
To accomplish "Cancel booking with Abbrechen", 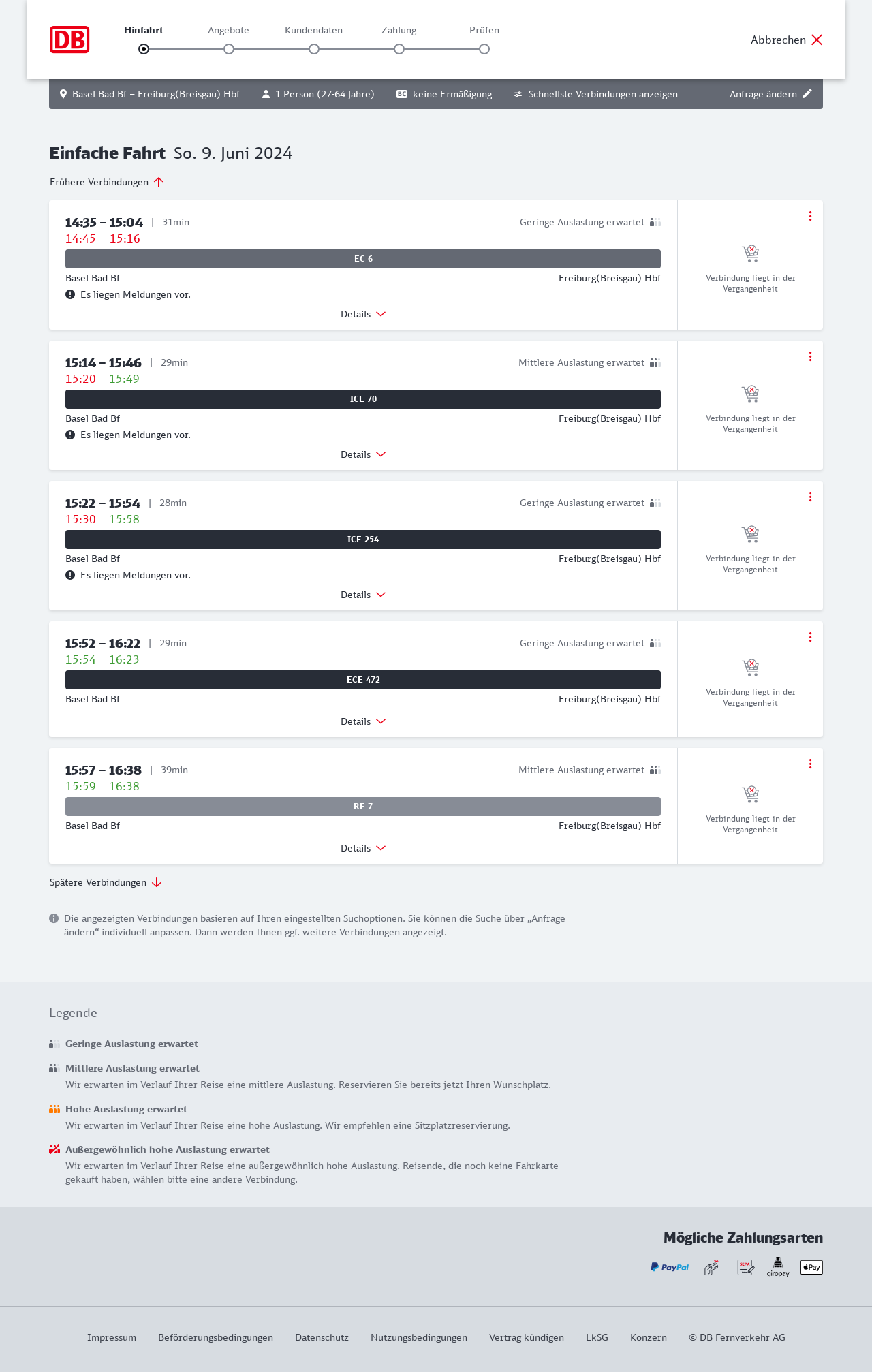I will pos(787,40).
